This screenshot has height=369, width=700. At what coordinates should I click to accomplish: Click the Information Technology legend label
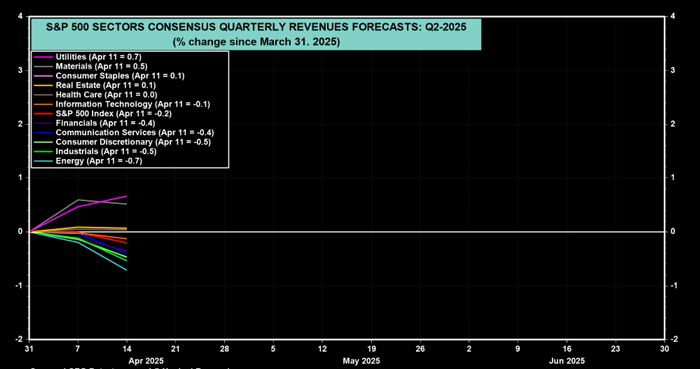click(x=133, y=104)
